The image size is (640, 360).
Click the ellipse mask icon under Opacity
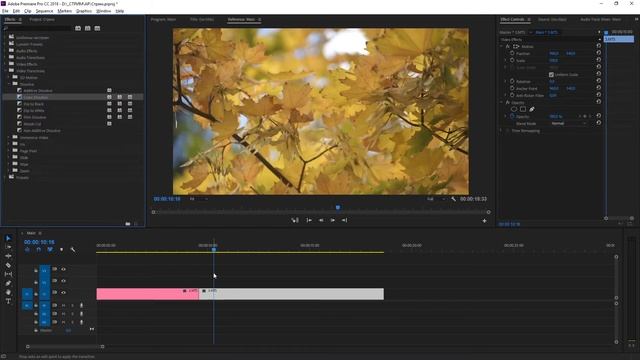pyautogui.click(x=514, y=109)
